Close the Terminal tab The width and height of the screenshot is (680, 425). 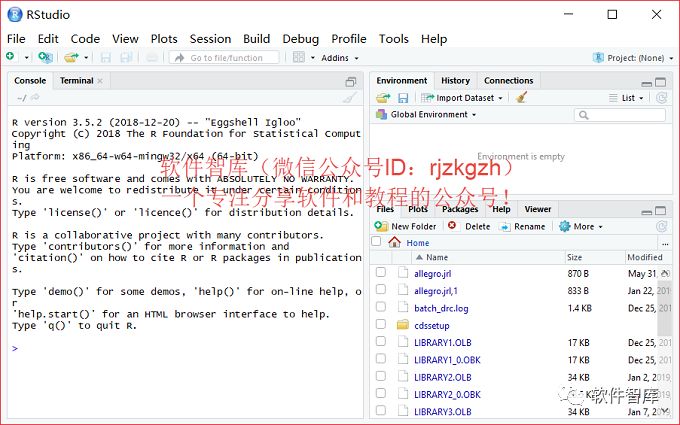tap(100, 81)
